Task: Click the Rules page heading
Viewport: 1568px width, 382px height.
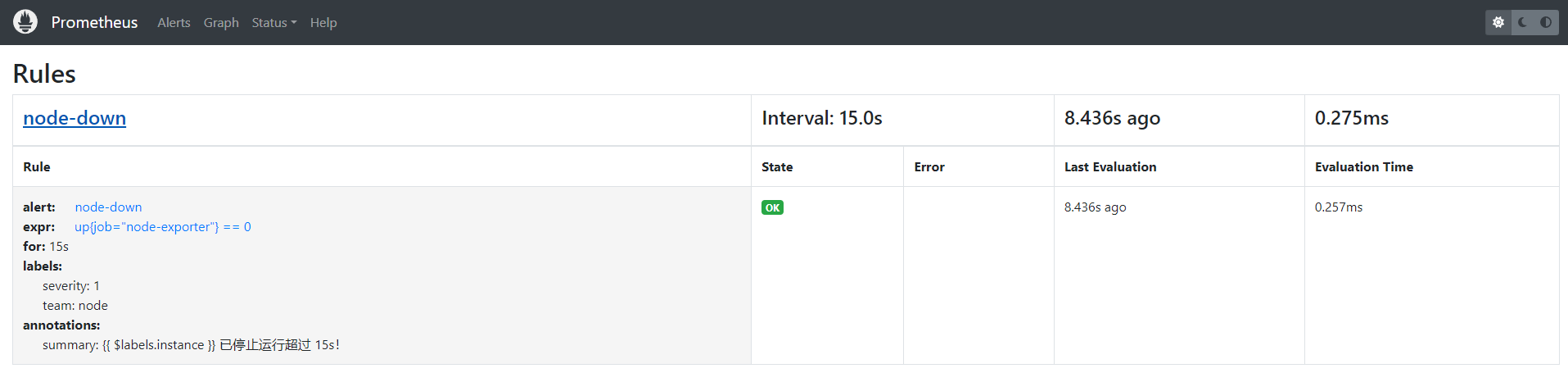Action: (x=44, y=74)
